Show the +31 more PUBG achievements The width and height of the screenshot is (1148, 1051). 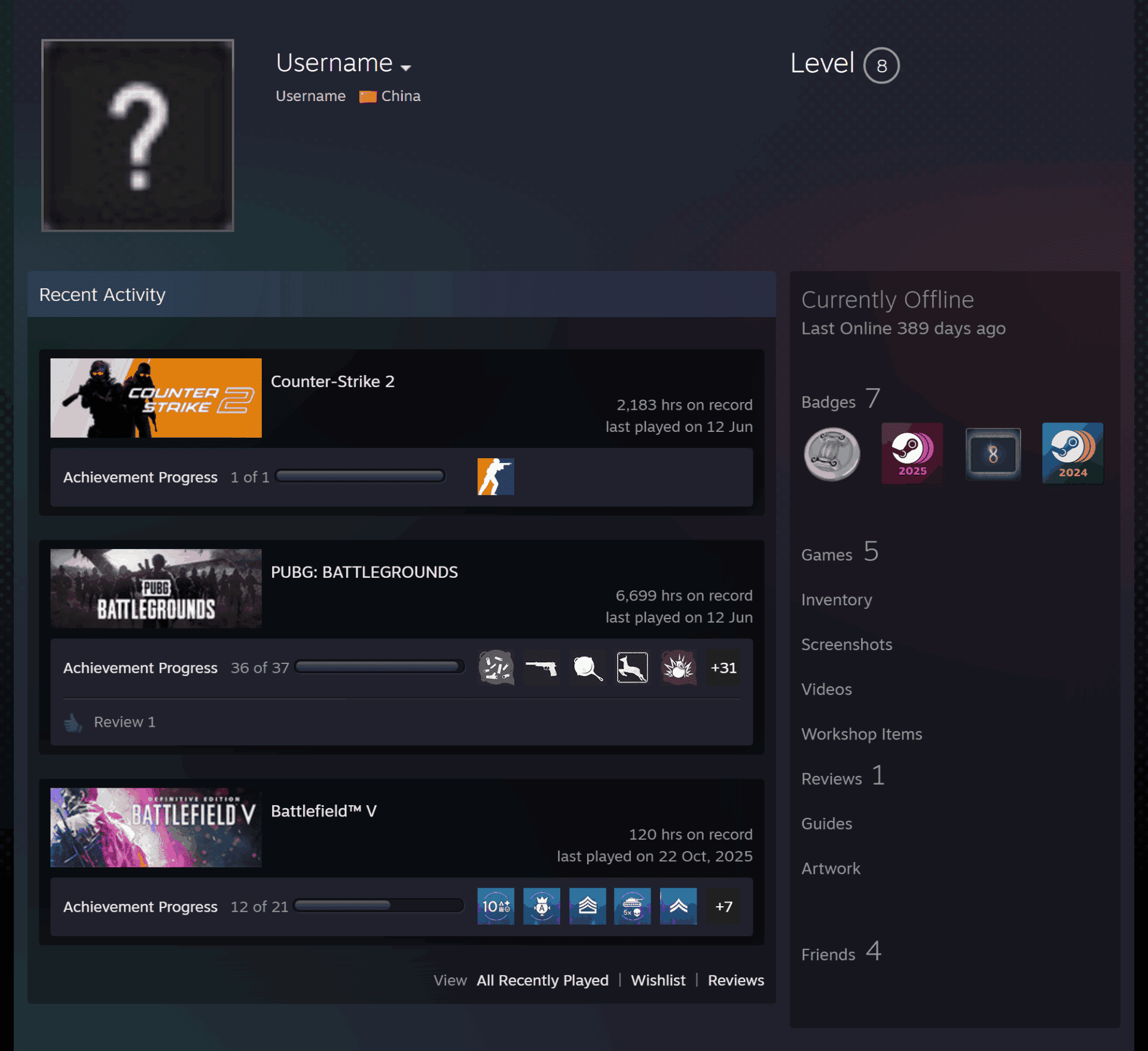[x=723, y=668]
